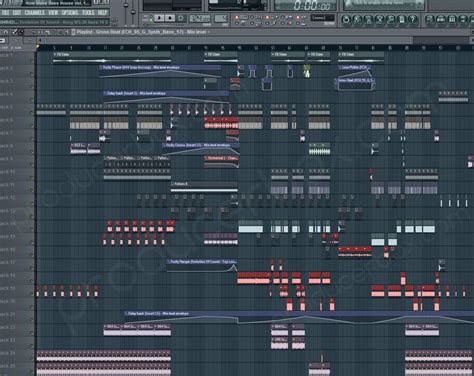Viewport: 474px width, 376px height.
Task: Click the second round shortcut icon after circular arrow
Action: pos(357,19)
